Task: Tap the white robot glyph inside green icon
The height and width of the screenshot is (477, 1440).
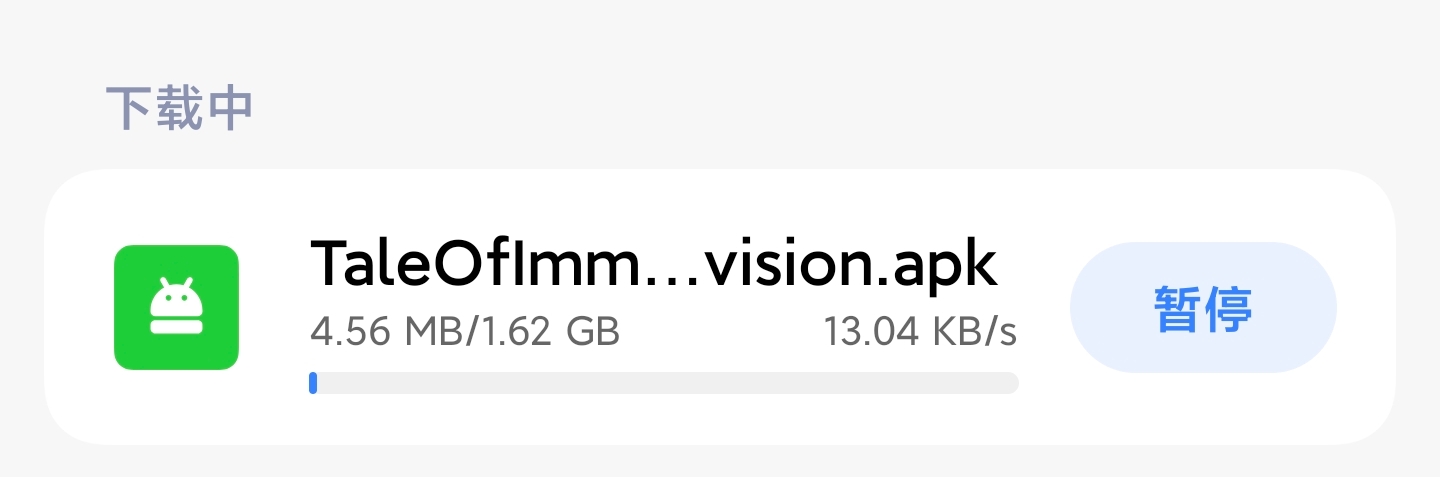Action: [x=176, y=306]
